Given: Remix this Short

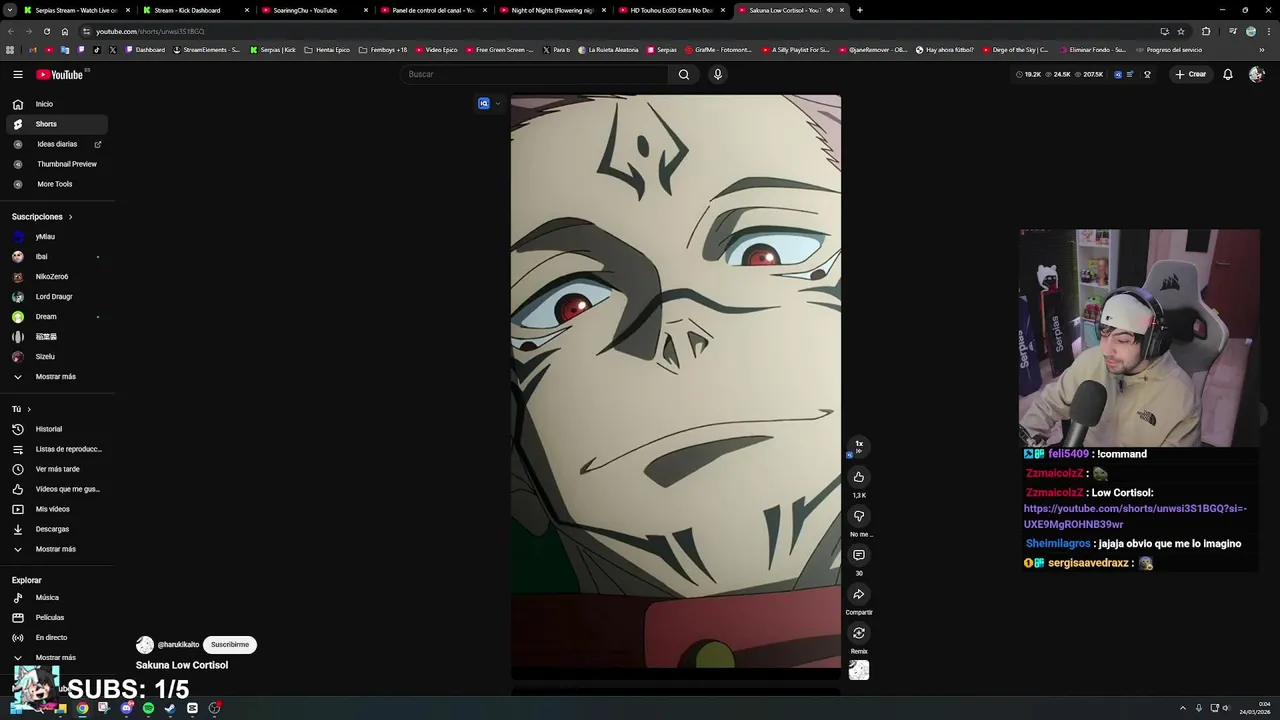Looking at the screenshot, I should (859, 633).
